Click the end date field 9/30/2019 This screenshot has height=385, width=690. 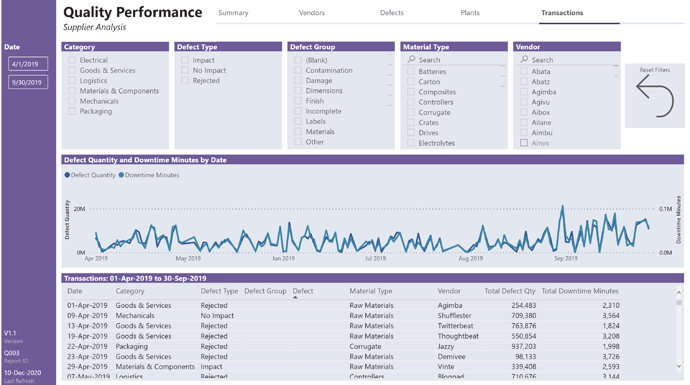[28, 82]
